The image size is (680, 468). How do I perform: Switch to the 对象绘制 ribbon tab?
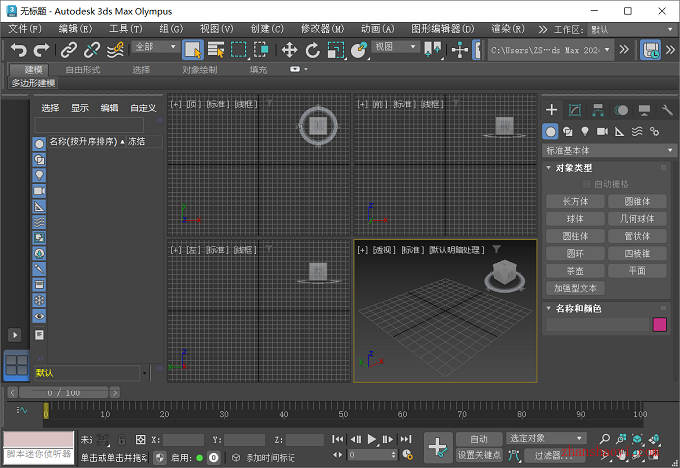(x=199, y=70)
